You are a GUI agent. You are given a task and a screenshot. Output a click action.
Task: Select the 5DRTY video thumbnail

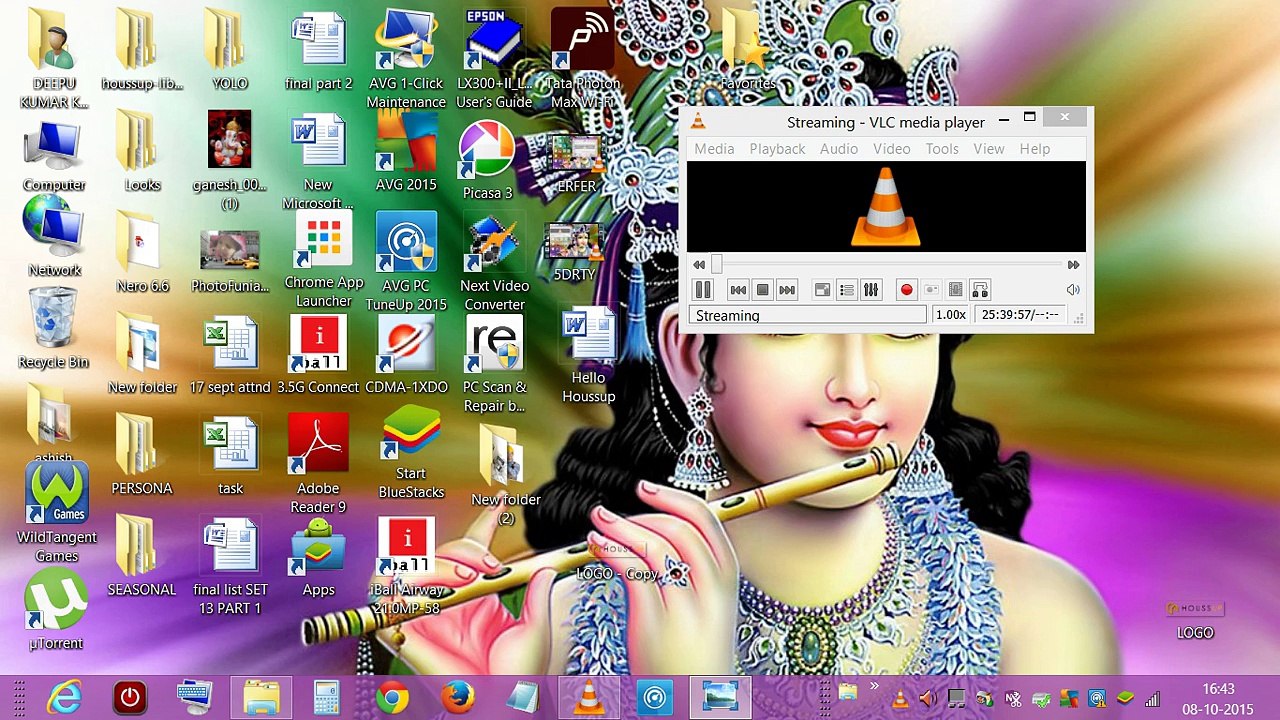574,252
